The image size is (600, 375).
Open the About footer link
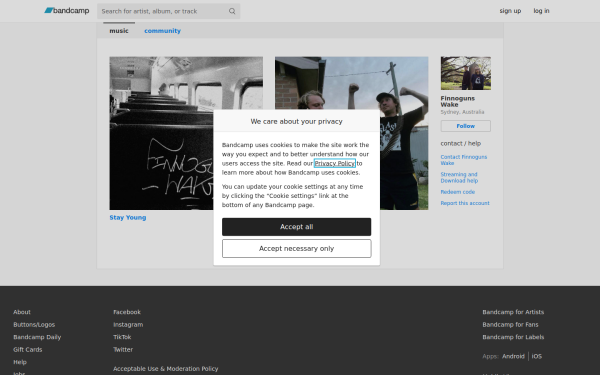22,312
